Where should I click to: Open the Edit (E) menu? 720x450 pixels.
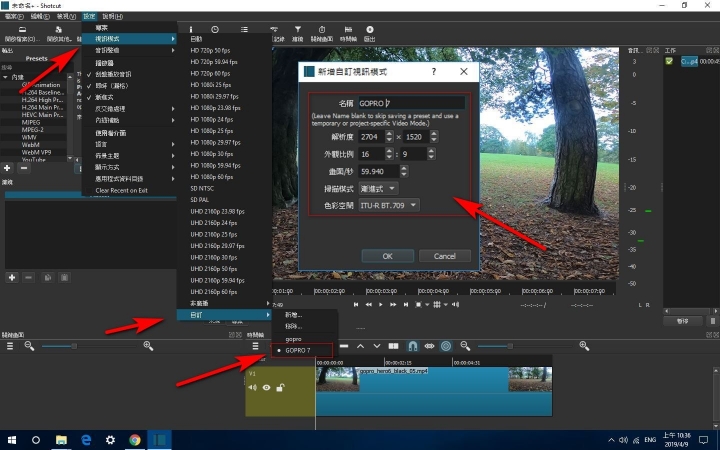click(x=40, y=17)
